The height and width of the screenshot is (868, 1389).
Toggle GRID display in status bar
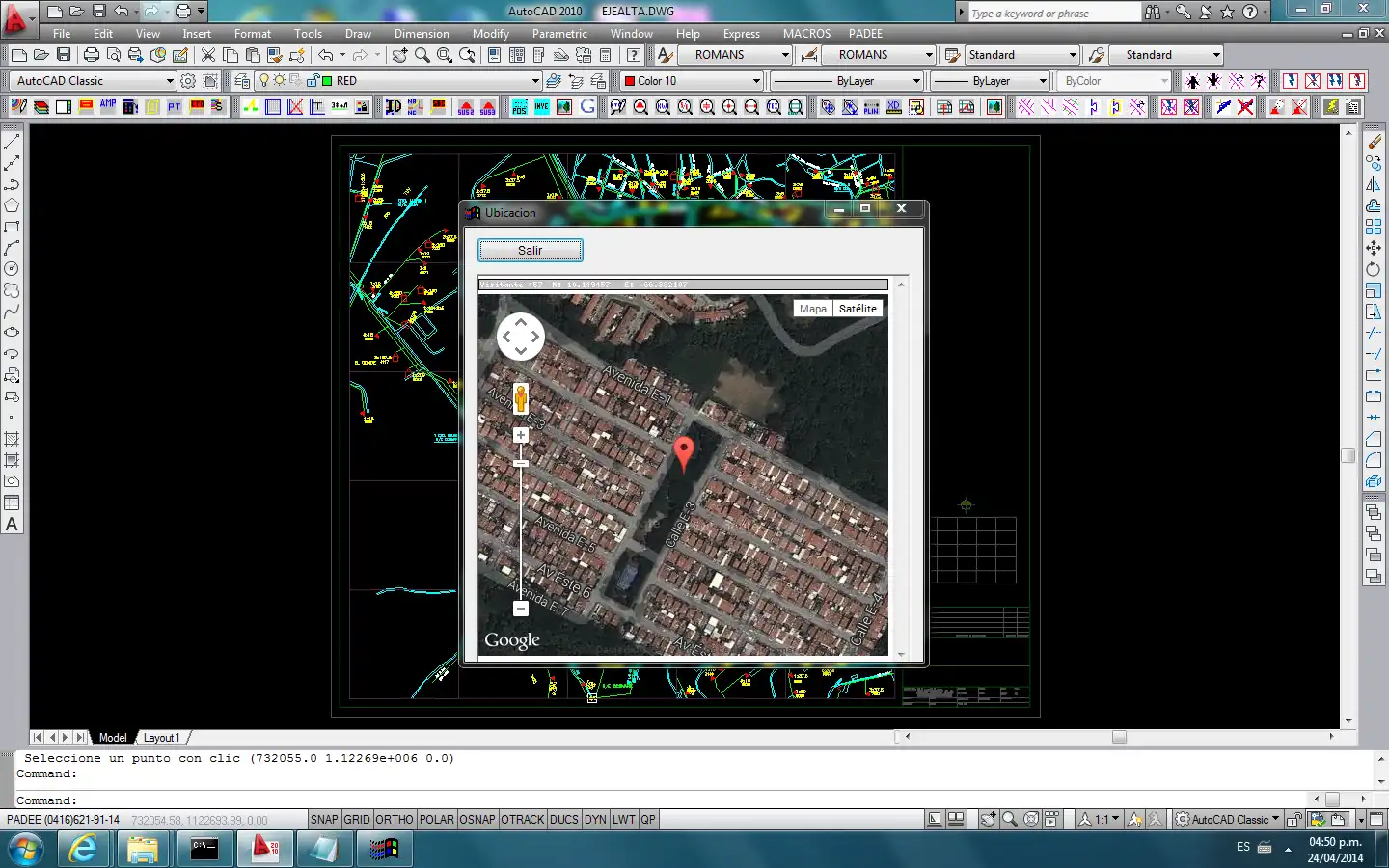point(357,820)
